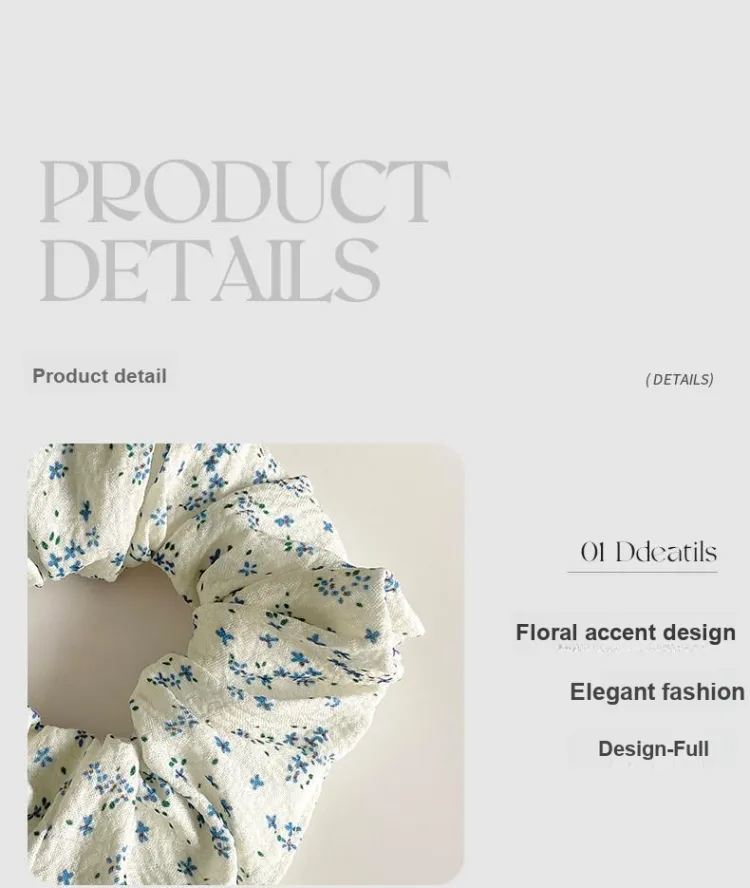Click the word 'Product' in Product detail

click(x=70, y=376)
